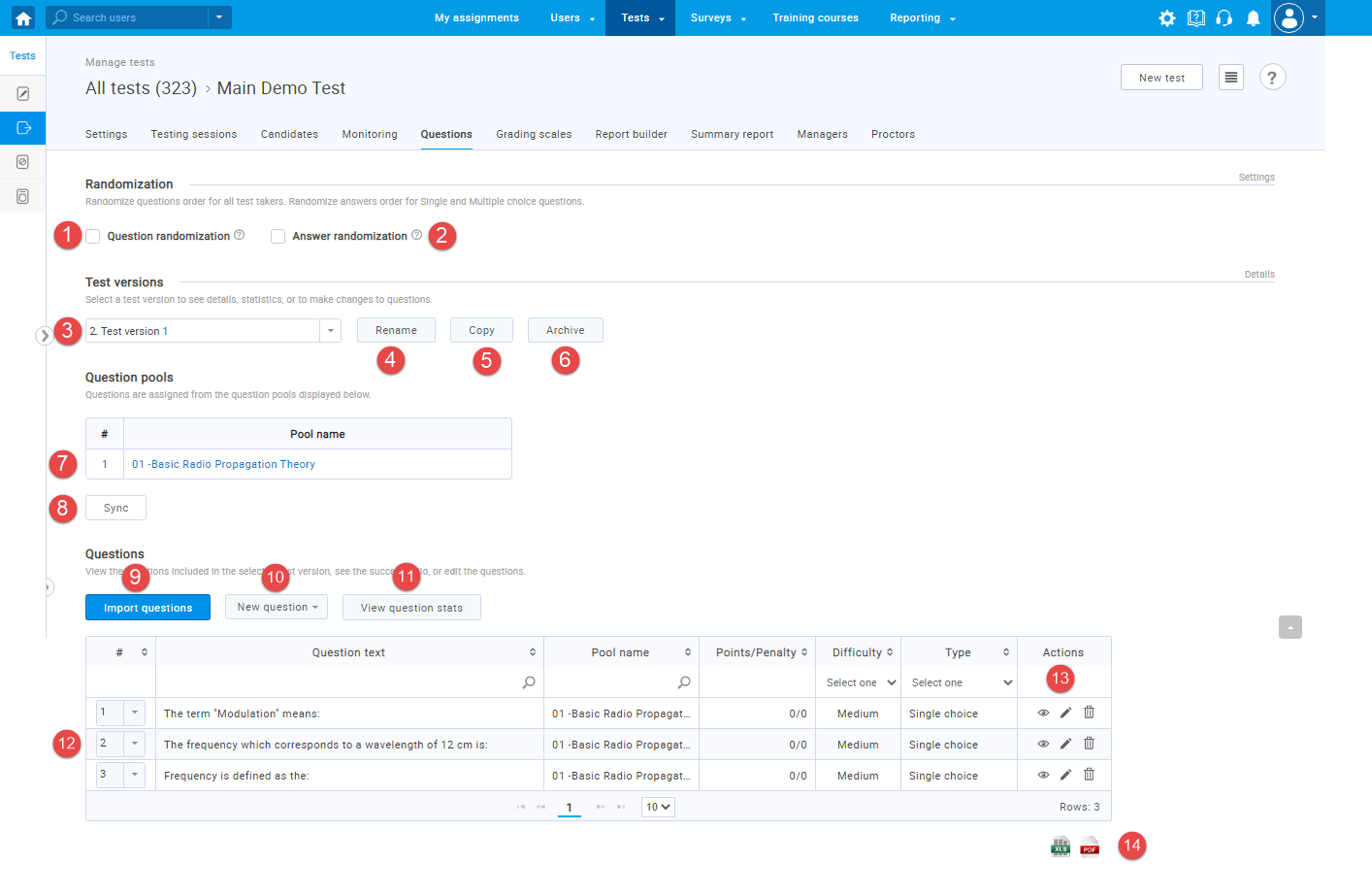Enable Answer randomization checkbox
Image resolution: width=1372 pixels, height=896 pixels.
[x=278, y=236]
